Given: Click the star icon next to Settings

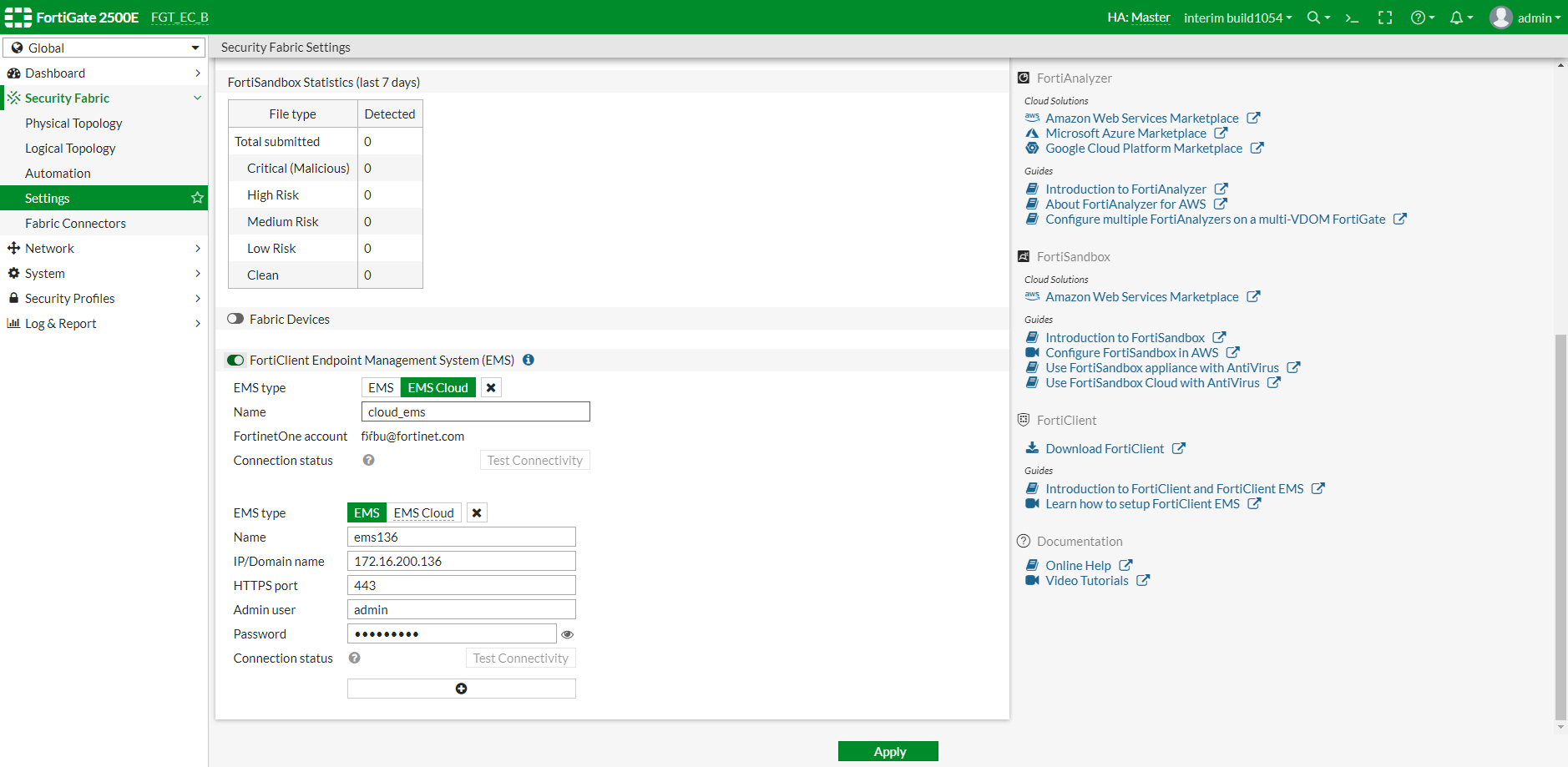Looking at the screenshot, I should tap(197, 198).
